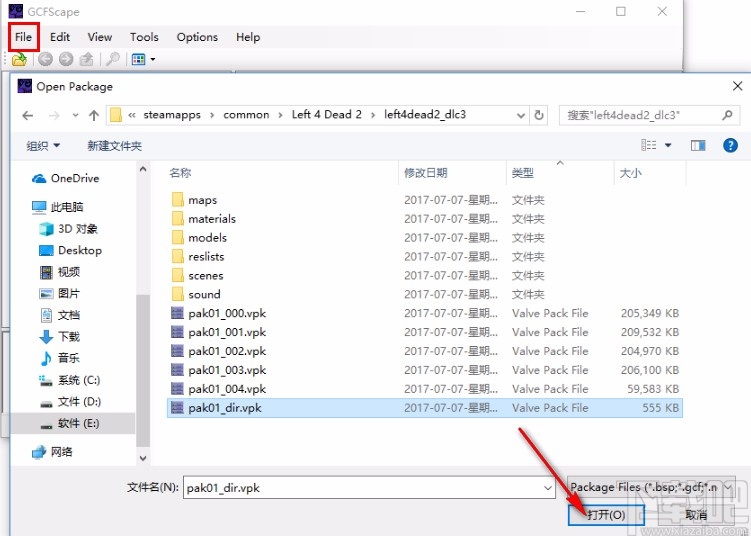Click the open package folder toolbar icon
Image resolution: width=751 pixels, height=536 pixels.
(x=19, y=59)
